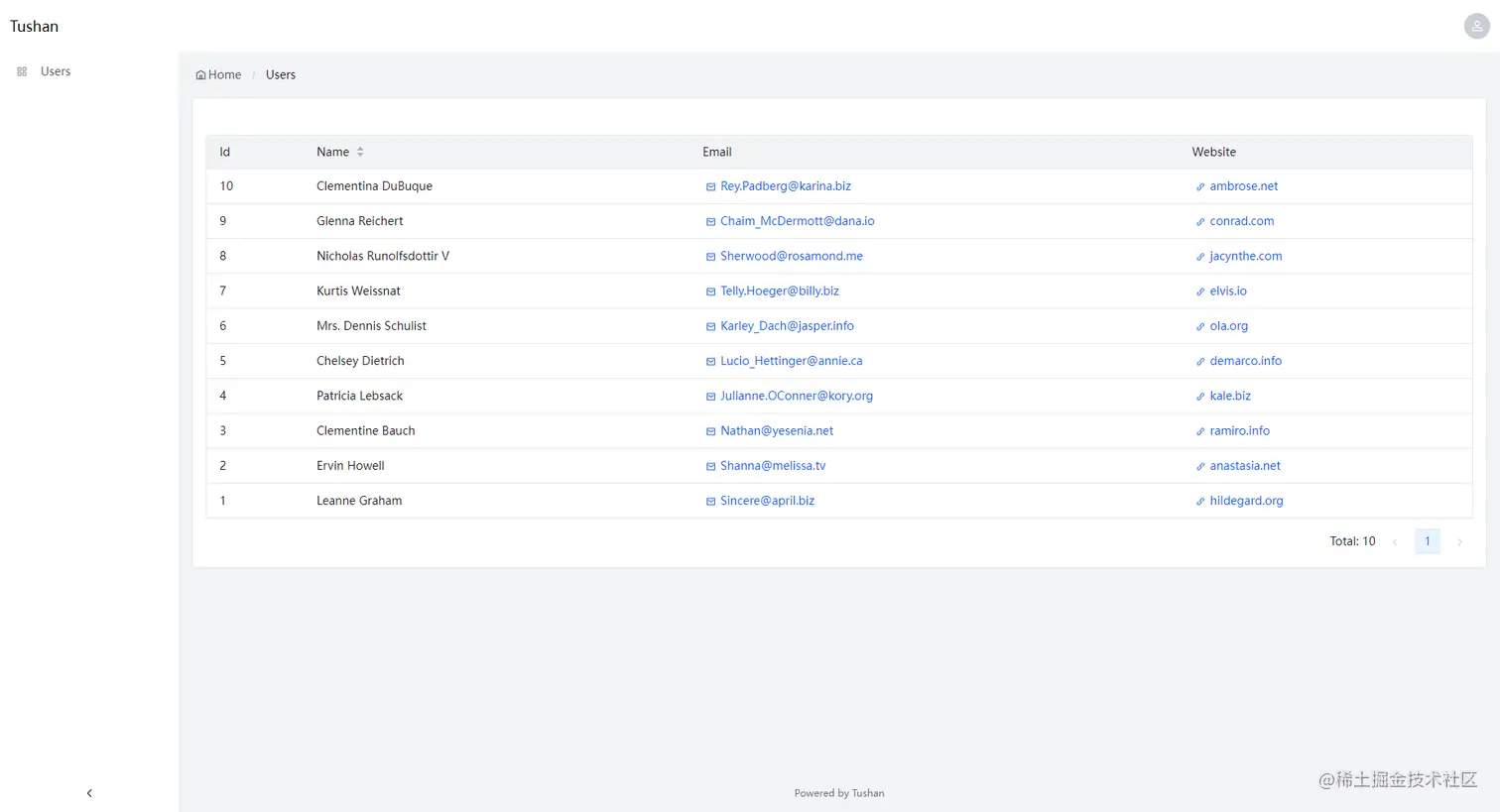This screenshot has height=812, width=1500.
Task: Click envelope icon beside Sincere@april.biz
Action: tap(710, 501)
